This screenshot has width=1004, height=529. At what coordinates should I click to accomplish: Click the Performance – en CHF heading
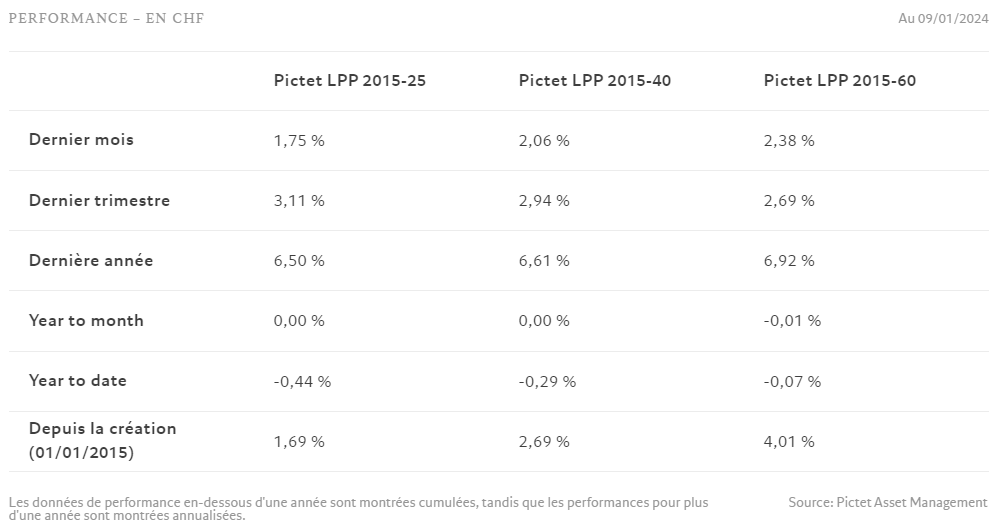[x=106, y=18]
